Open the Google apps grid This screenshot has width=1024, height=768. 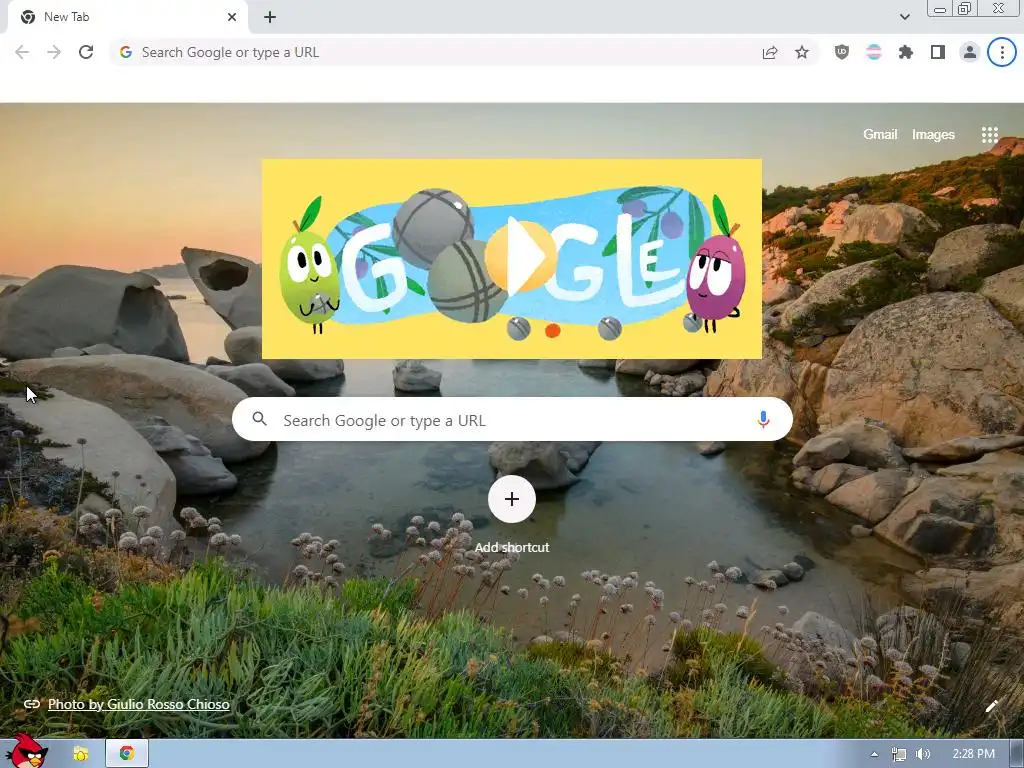click(x=989, y=135)
